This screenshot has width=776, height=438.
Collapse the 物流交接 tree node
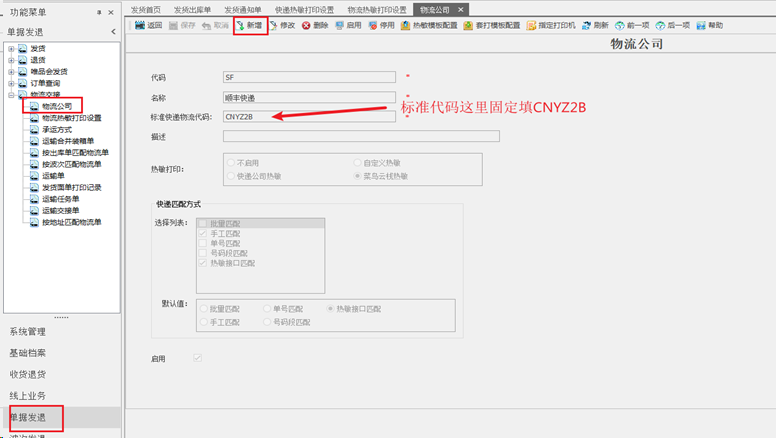[x=11, y=95]
